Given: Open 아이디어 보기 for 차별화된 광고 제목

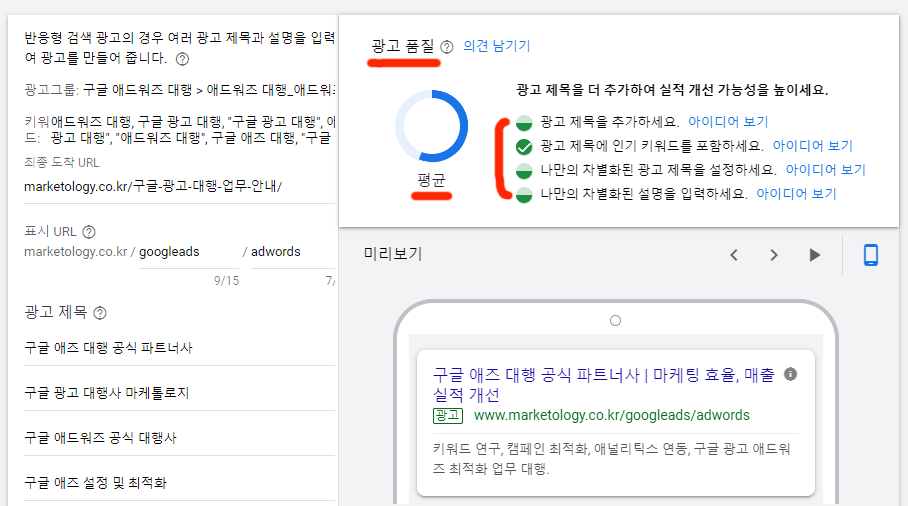Looking at the screenshot, I should pyautogui.click(x=825, y=170).
